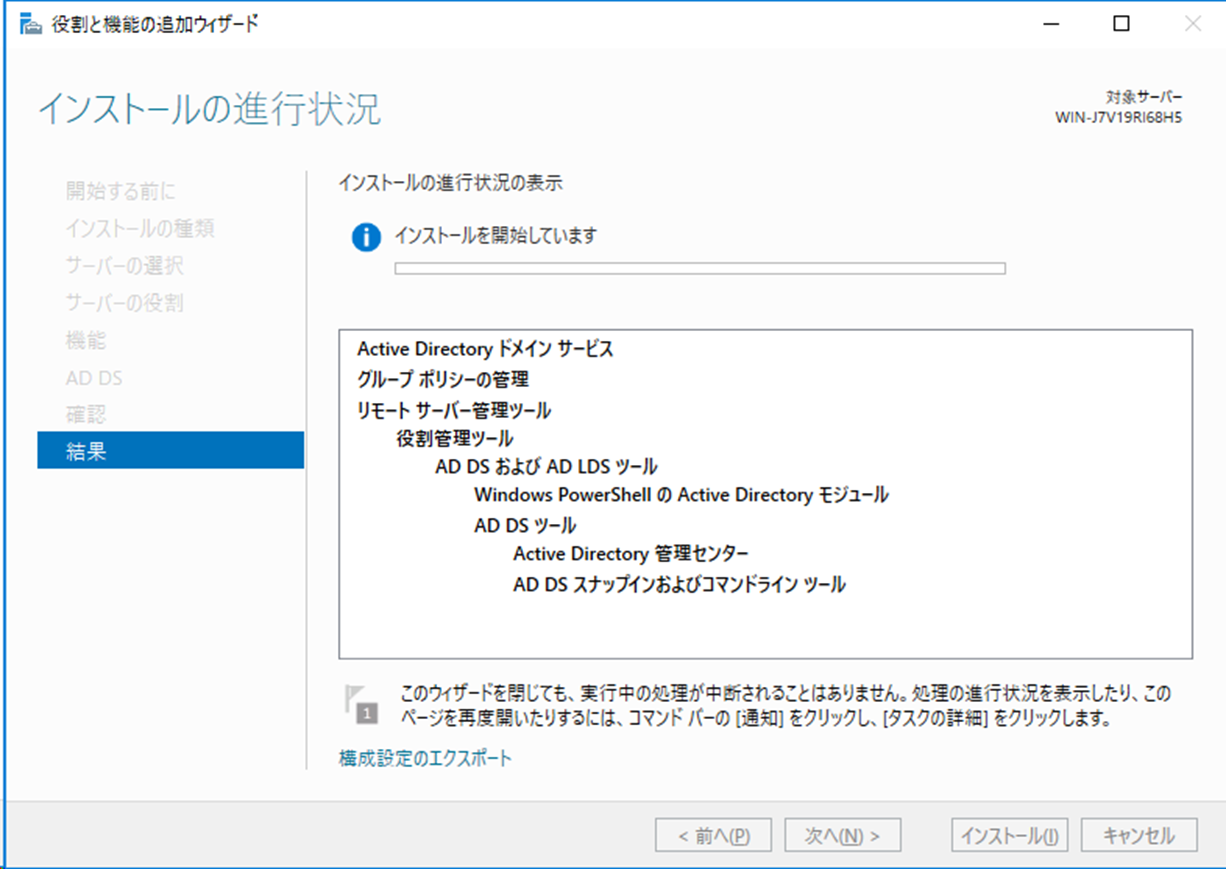Click the installation progress bar
This screenshot has height=869, width=1226.
pos(700,268)
